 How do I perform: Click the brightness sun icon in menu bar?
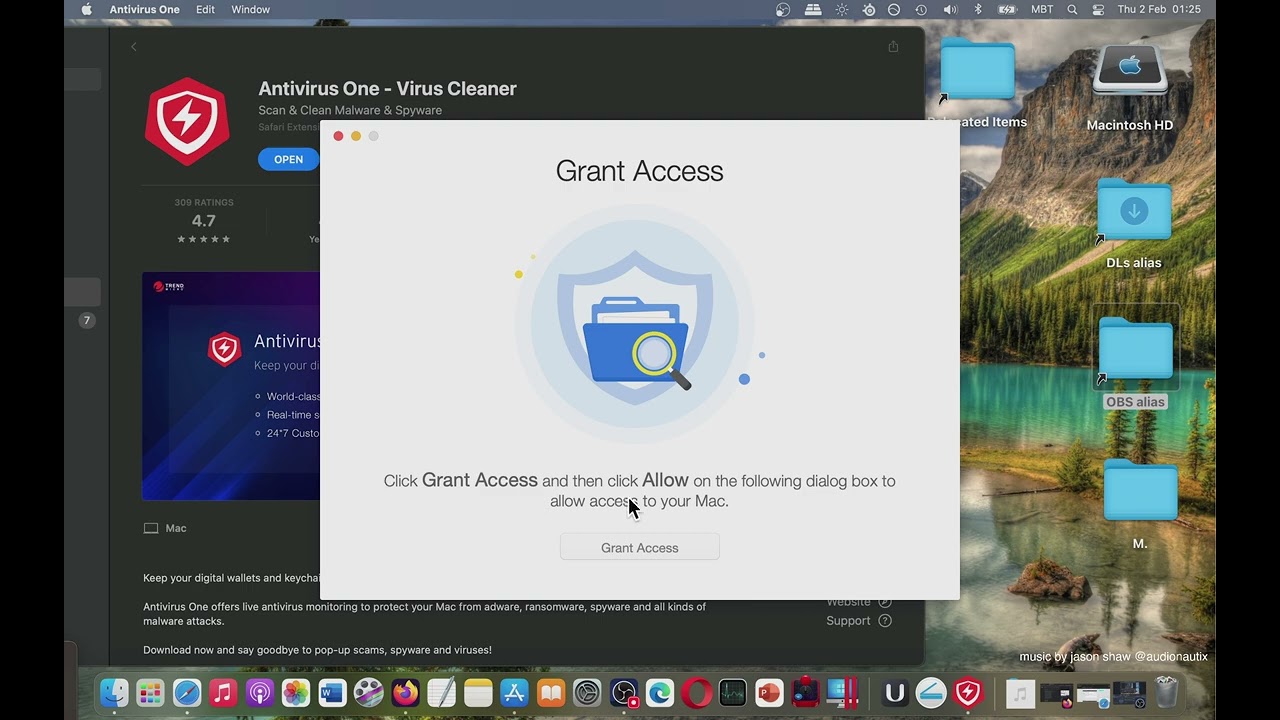842,9
